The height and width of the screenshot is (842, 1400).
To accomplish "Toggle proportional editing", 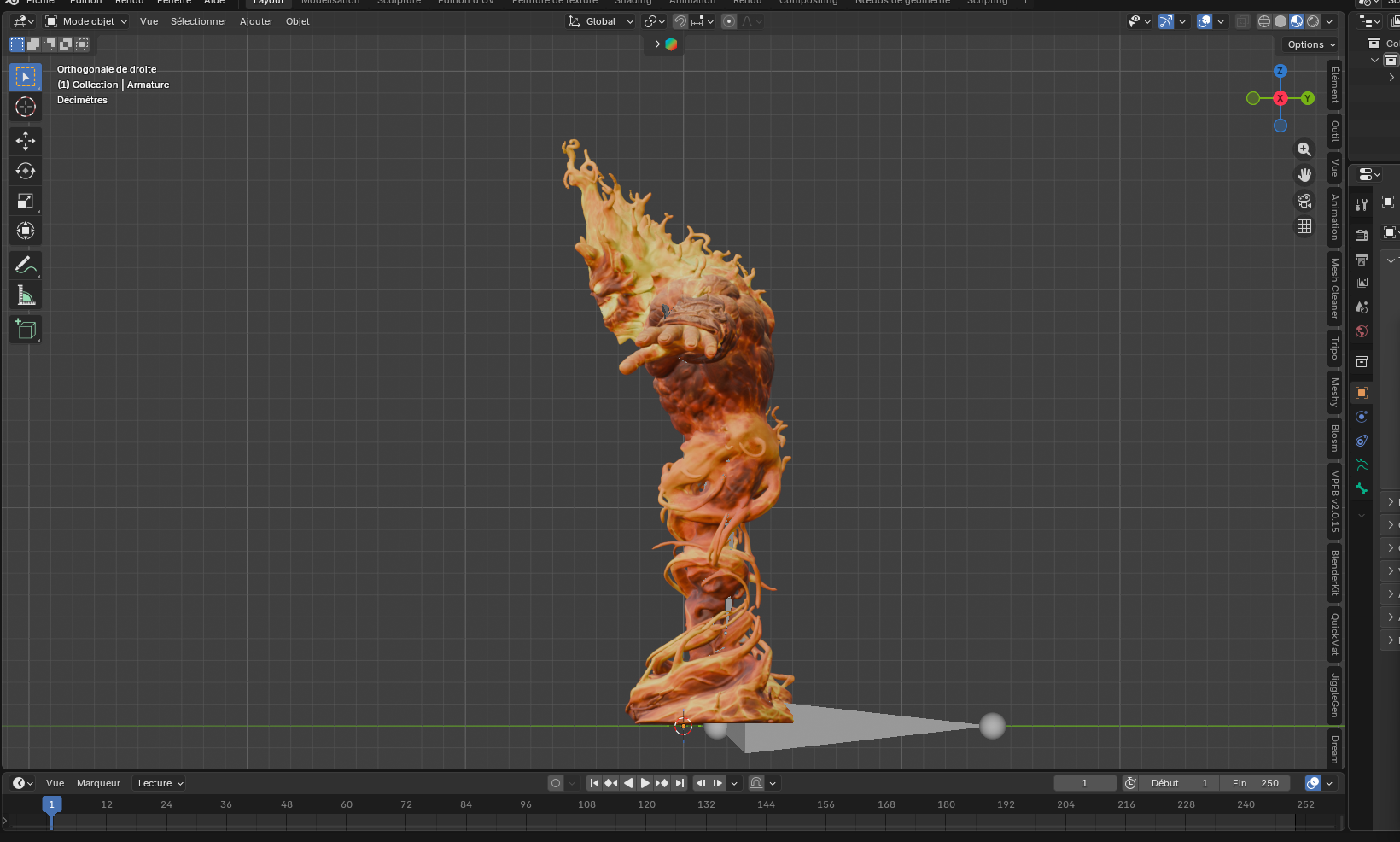I will point(729,21).
